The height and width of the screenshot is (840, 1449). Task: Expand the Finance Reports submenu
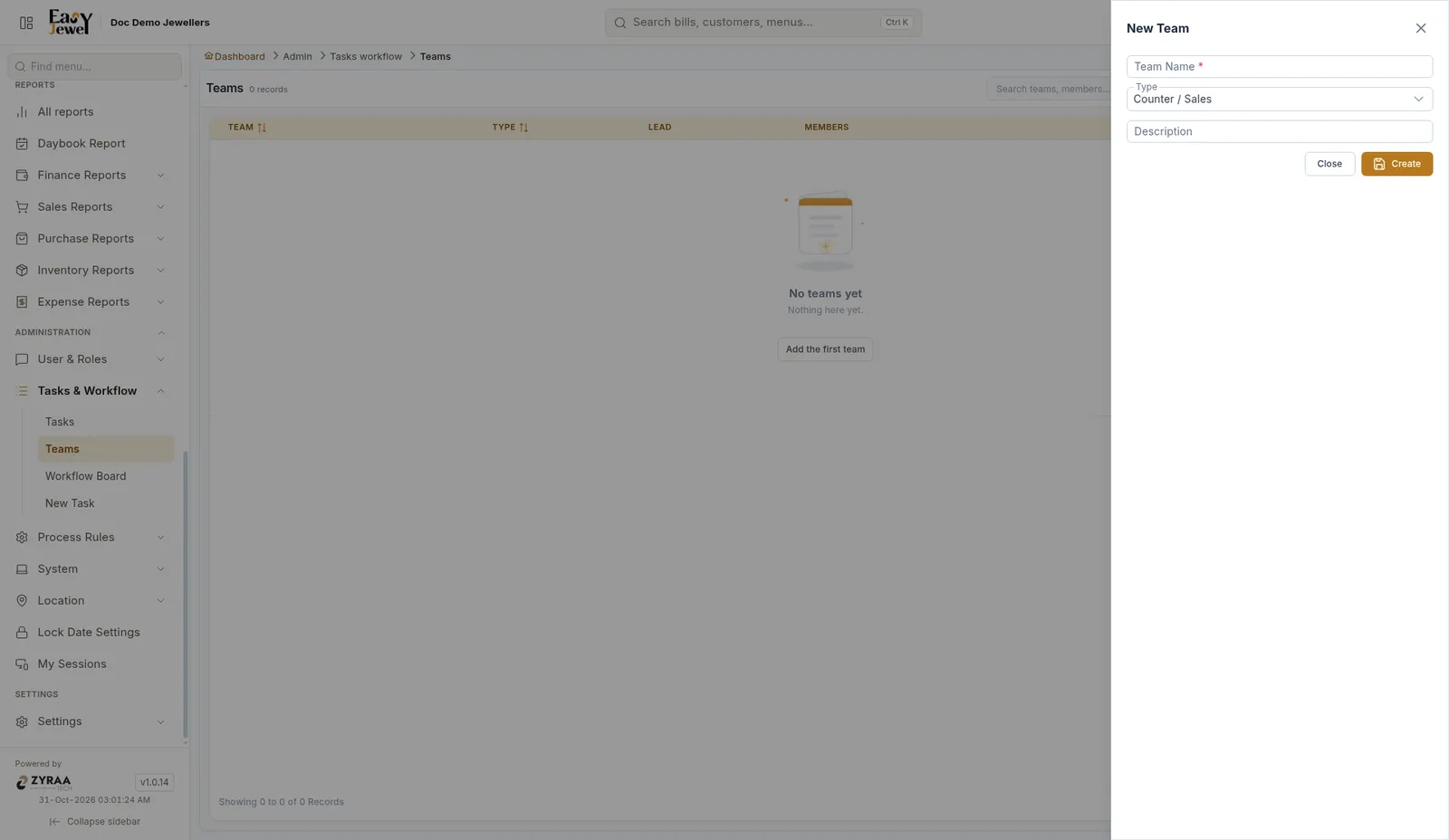[x=160, y=176]
